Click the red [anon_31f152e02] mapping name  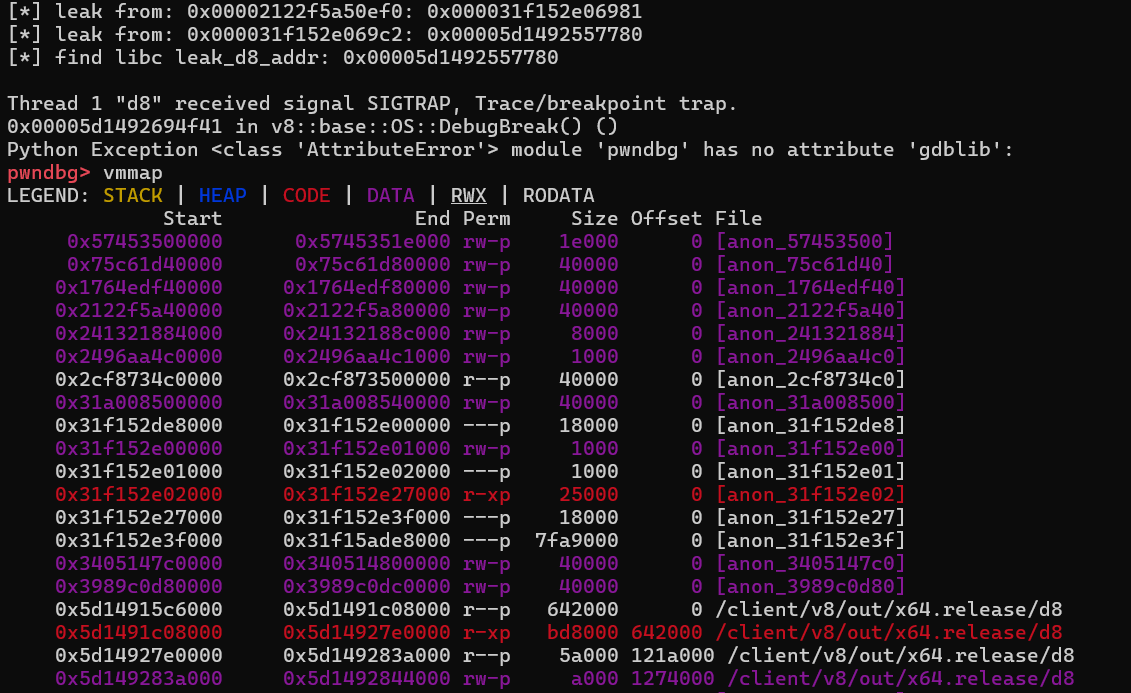pos(810,494)
